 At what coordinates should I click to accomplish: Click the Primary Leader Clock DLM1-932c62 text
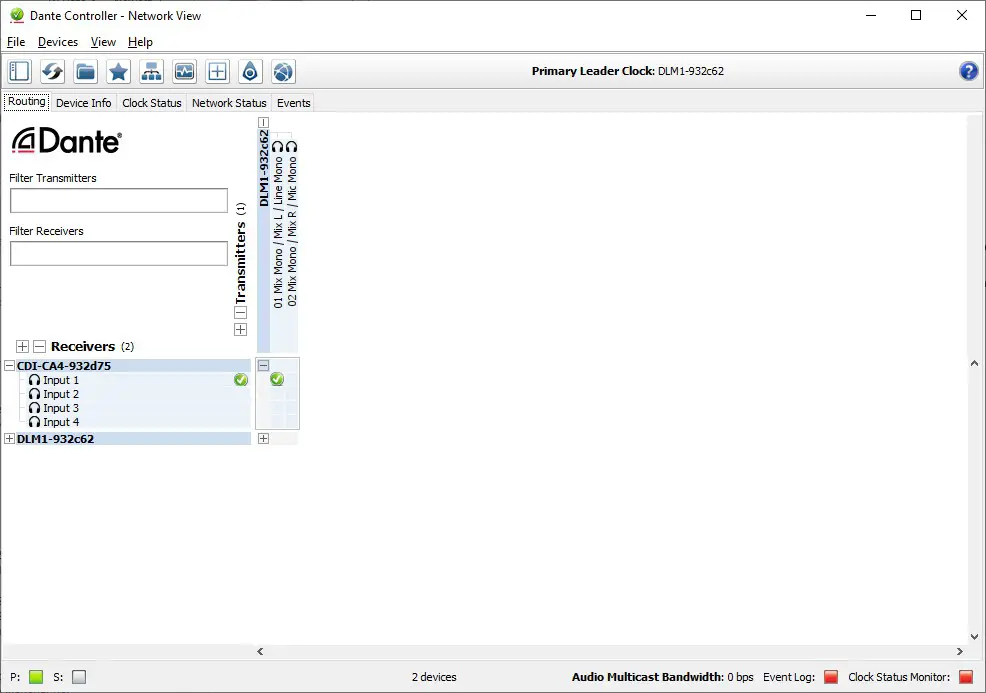(628, 71)
